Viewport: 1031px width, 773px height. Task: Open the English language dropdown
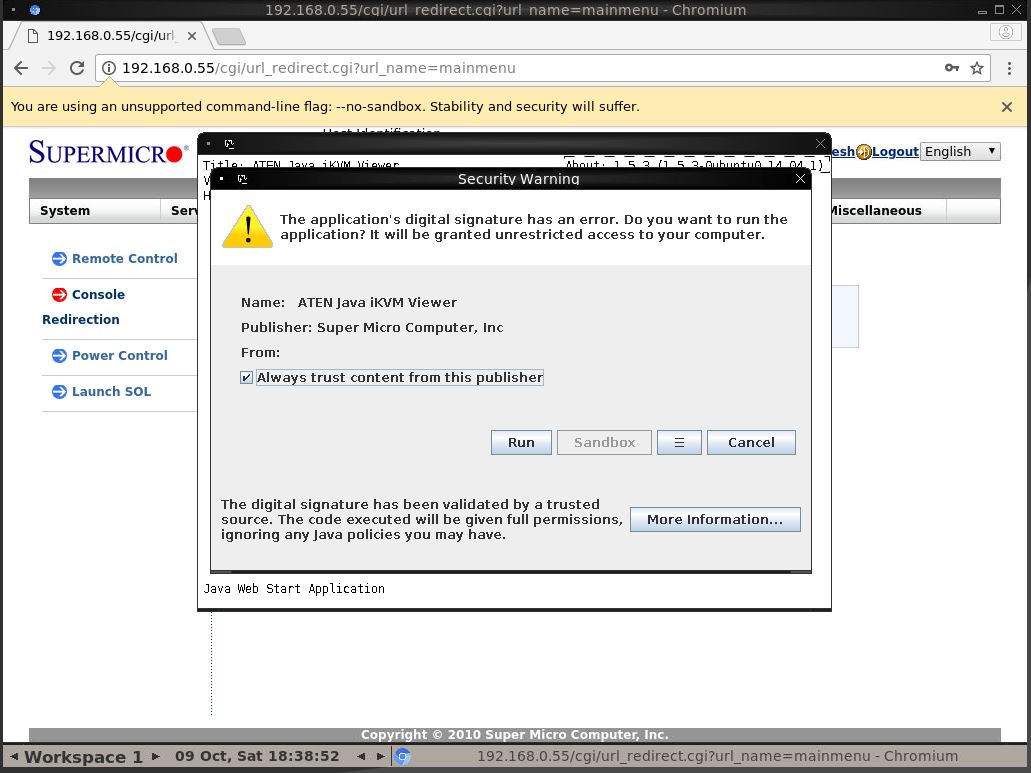pyautogui.click(x=960, y=151)
